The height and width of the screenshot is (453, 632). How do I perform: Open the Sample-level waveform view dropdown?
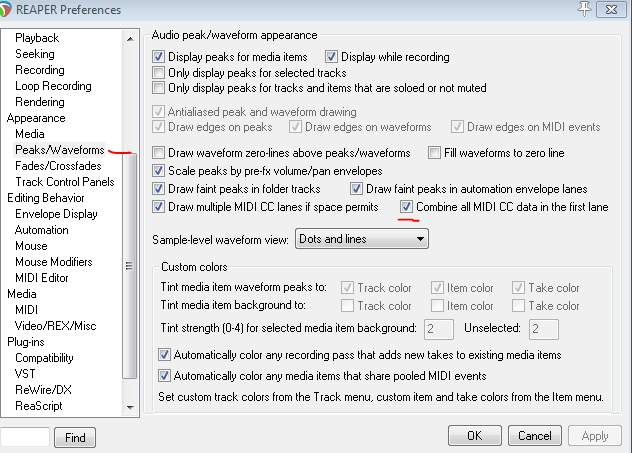pos(362,239)
